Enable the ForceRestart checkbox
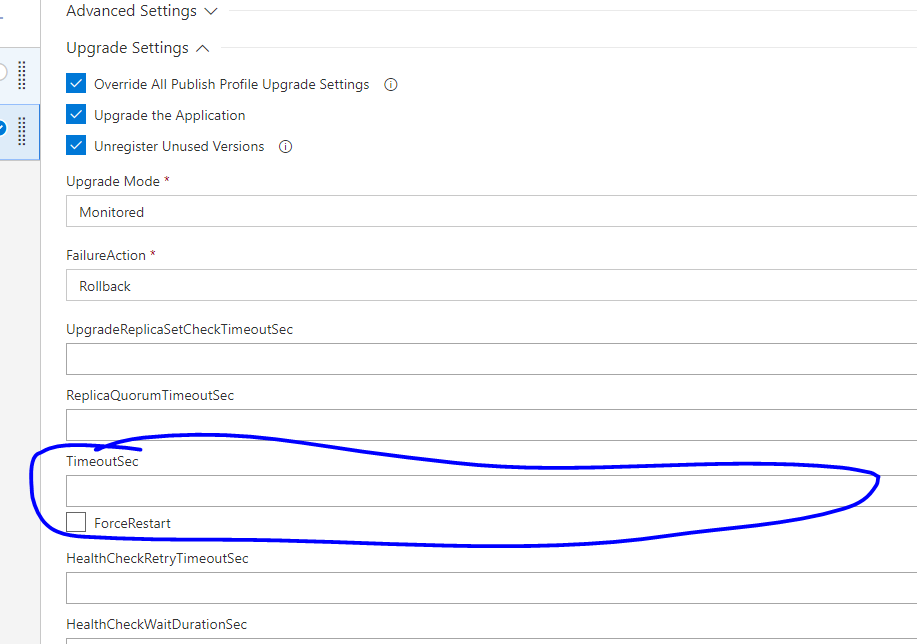The width and height of the screenshot is (917, 644). [x=75, y=522]
